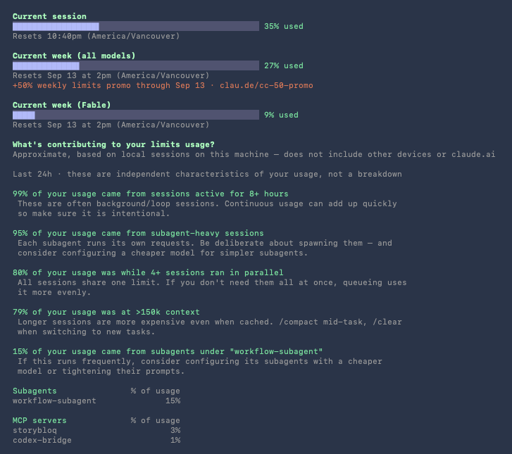Click the 9% used label
Screen dimensions: 512x454
[x=281, y=115]
